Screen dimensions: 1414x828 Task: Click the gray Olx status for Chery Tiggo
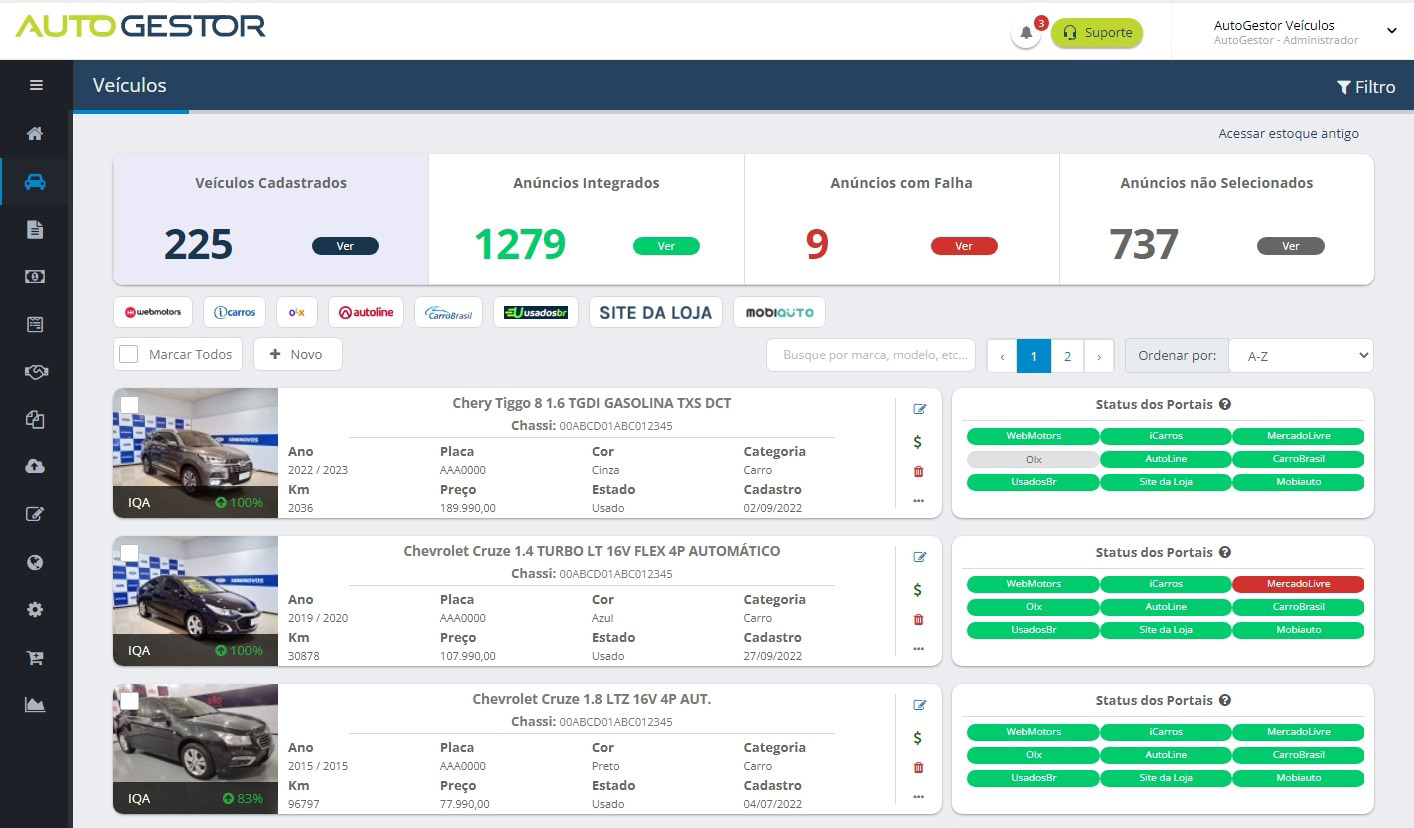[x=1033, y=459]
